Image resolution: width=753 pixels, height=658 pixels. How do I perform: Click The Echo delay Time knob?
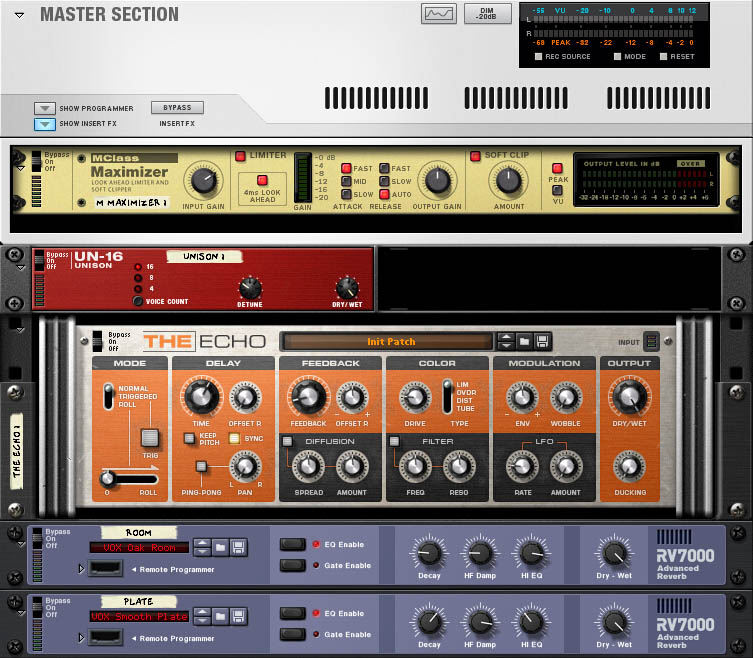(202, 397)
